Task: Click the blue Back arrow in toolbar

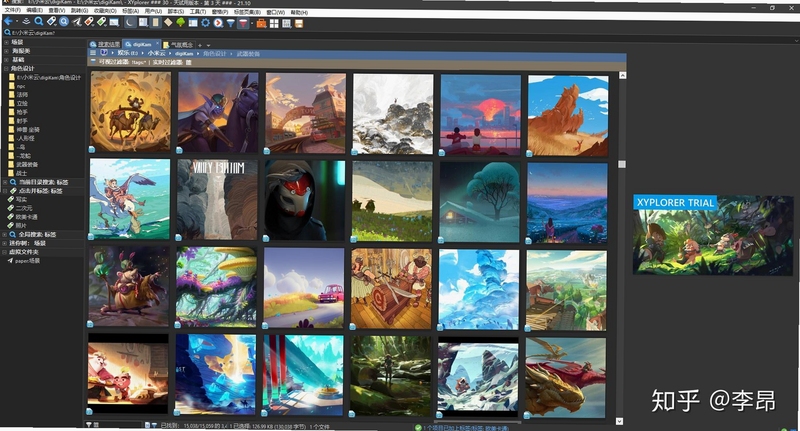Action: pos(8,21)
